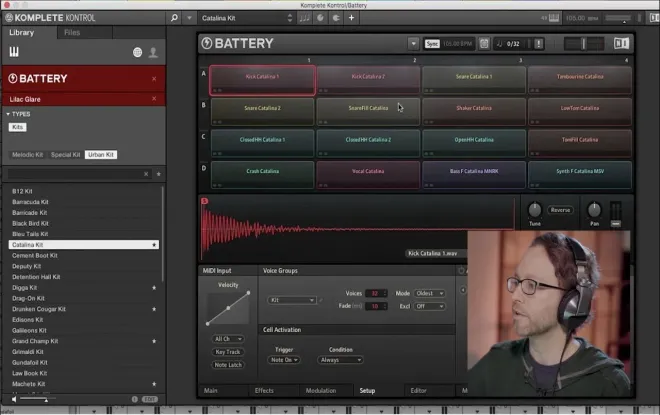This screenshot has width=660, height=415.
Task: Remove the BATTERY product filter
Action: (x=154, y=79)
